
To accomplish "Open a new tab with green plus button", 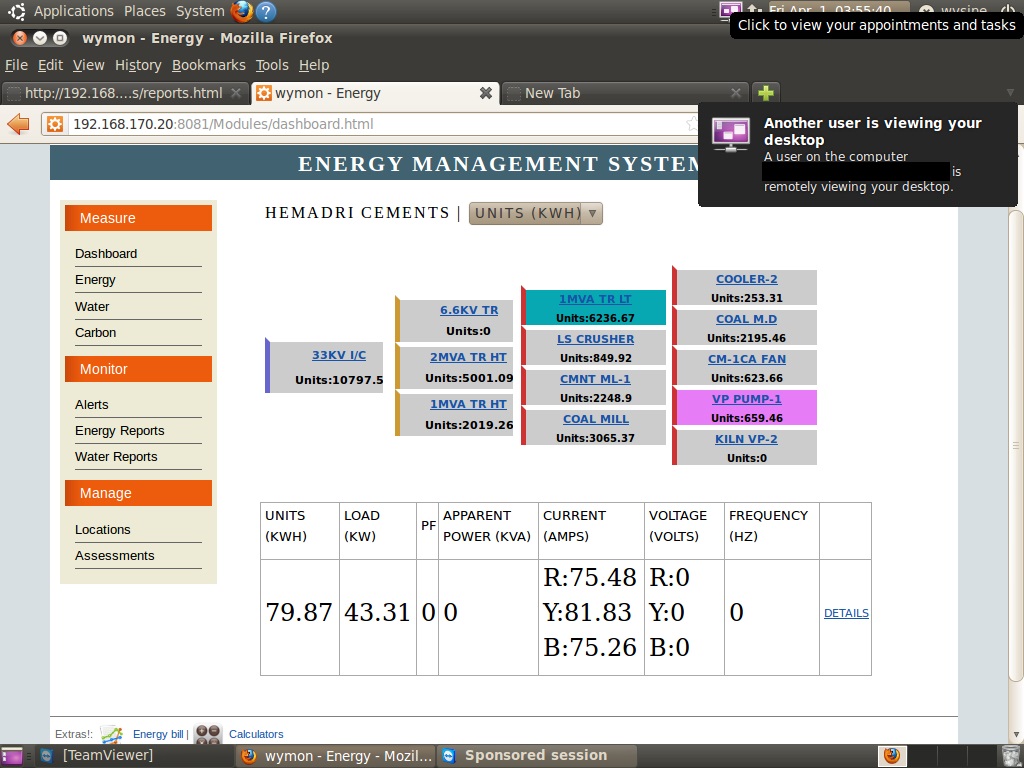I will click(766, 93).
